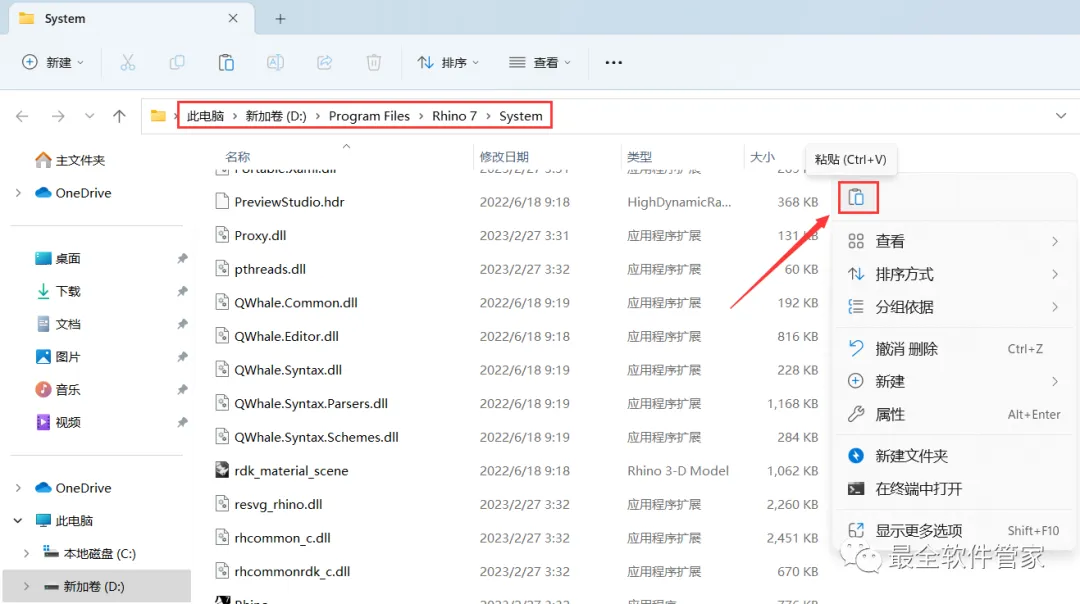The width and height of the screenshot is (1080, 604).
Task: Click the folder icon in address bar
Action: click(158, 116)
